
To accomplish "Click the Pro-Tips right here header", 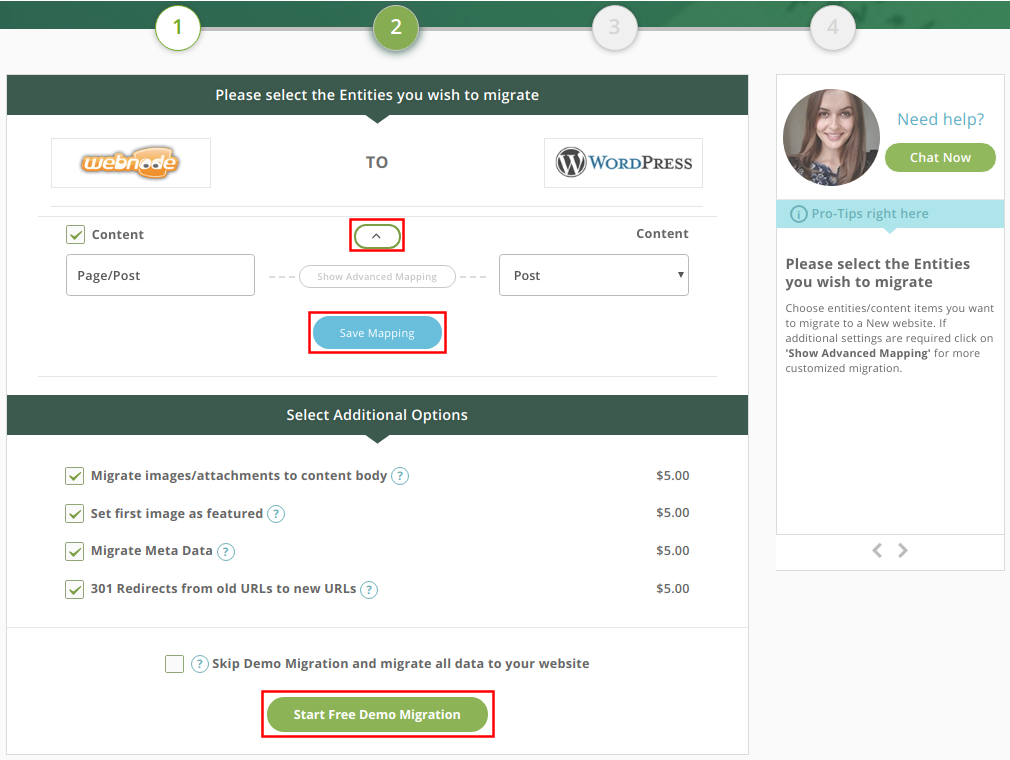I will 890,214.
